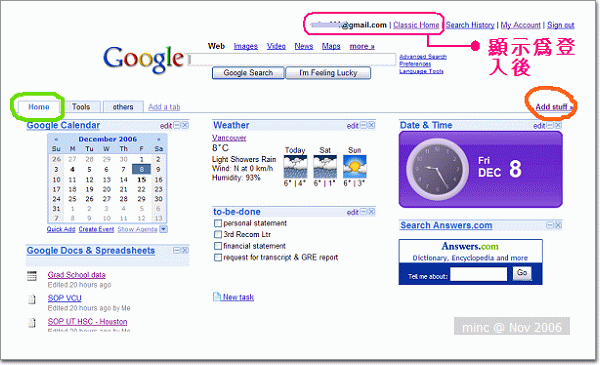Open the more » search options
Viewport: 600px width, 365px height.
(x=362, y=46)
